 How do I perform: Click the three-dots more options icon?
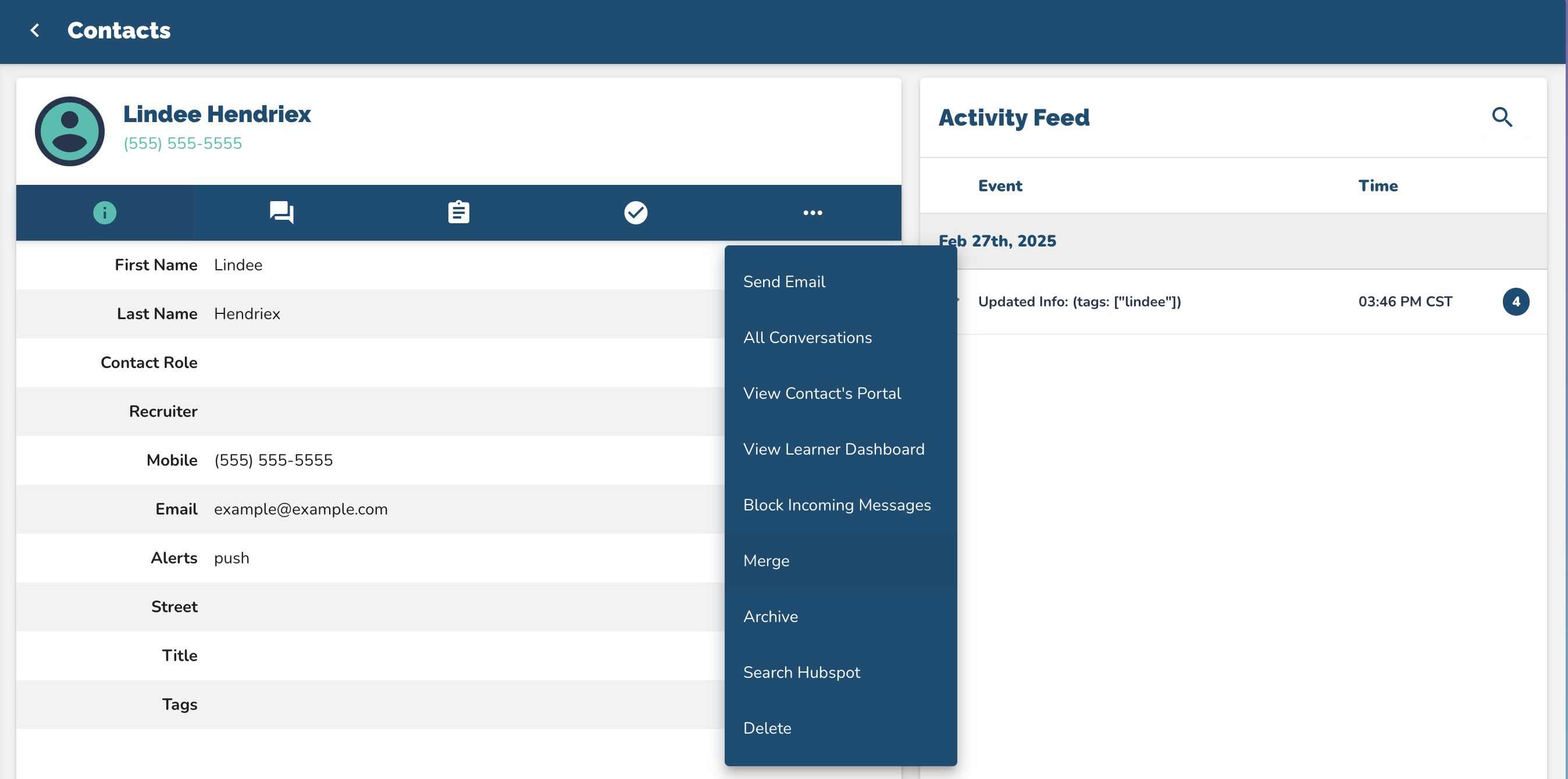[x=812, y=212]
